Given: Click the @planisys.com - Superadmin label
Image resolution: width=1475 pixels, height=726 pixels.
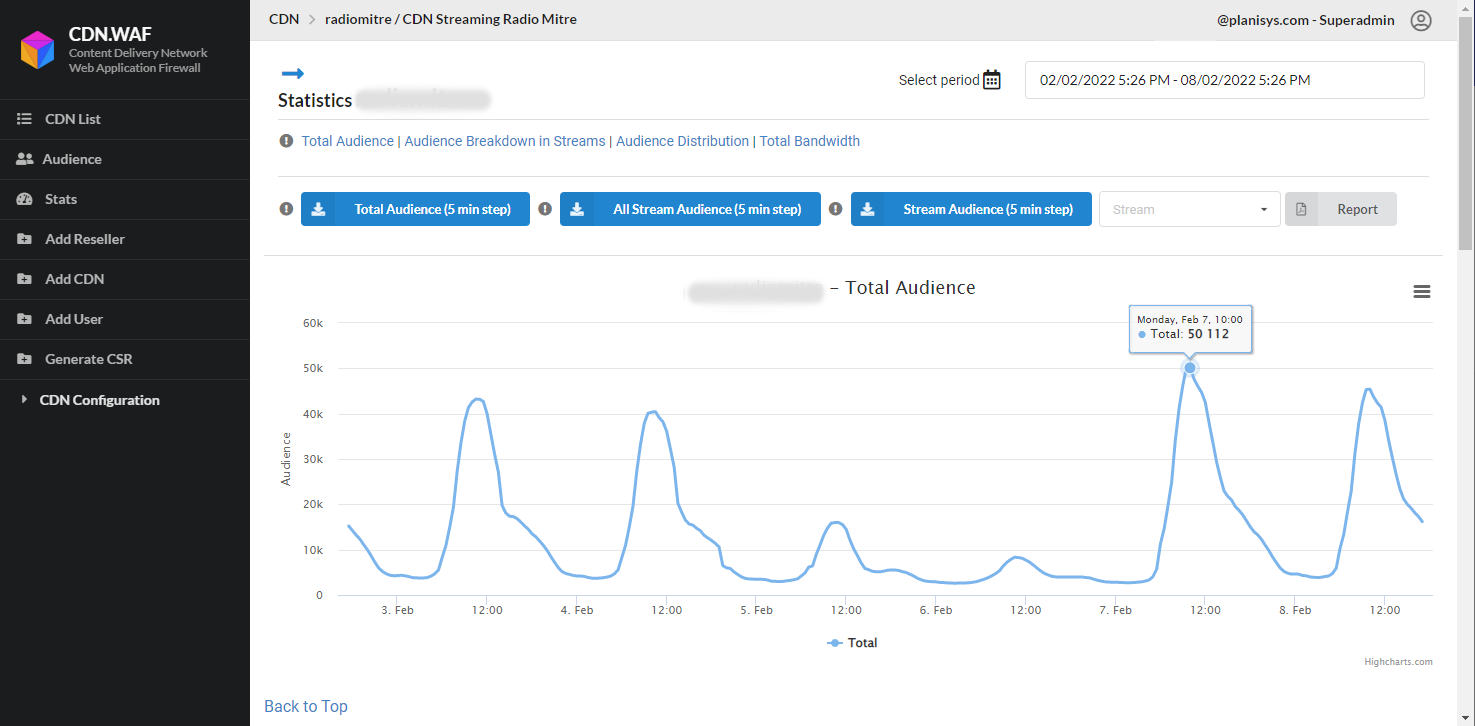Looking at the screenshot, I should 1306,20.
